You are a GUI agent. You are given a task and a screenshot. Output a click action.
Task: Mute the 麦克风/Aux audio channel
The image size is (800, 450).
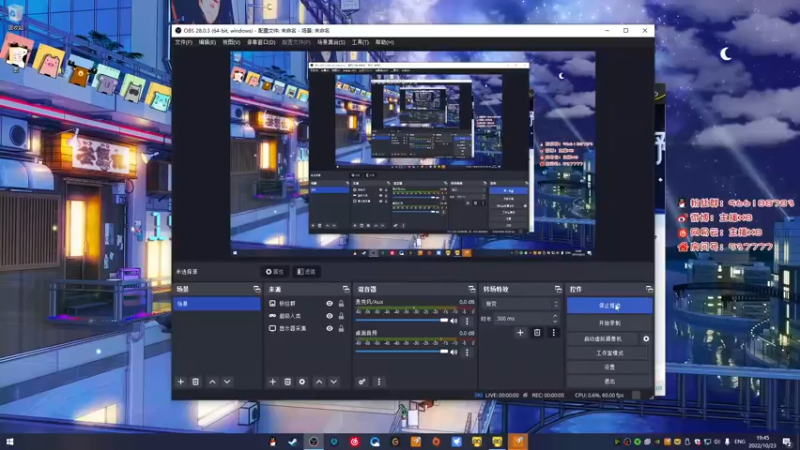[454, 321]
